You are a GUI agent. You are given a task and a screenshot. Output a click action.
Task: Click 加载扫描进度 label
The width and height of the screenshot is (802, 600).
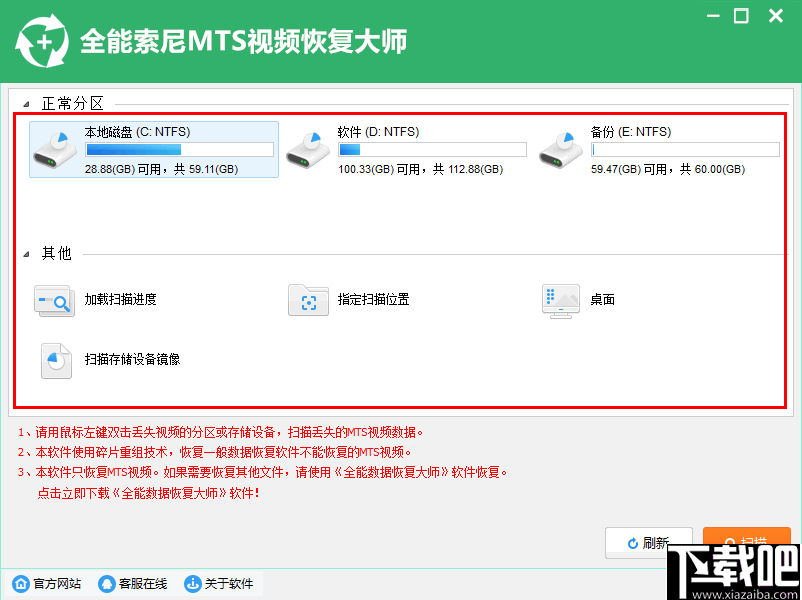coord(120,299)
